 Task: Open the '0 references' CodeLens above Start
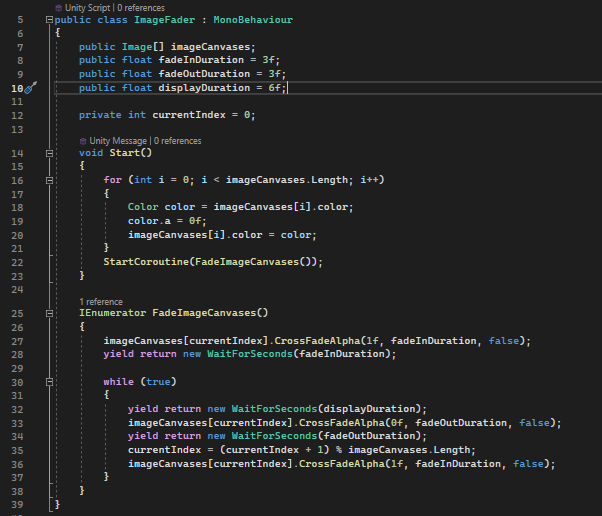[177, 141]
